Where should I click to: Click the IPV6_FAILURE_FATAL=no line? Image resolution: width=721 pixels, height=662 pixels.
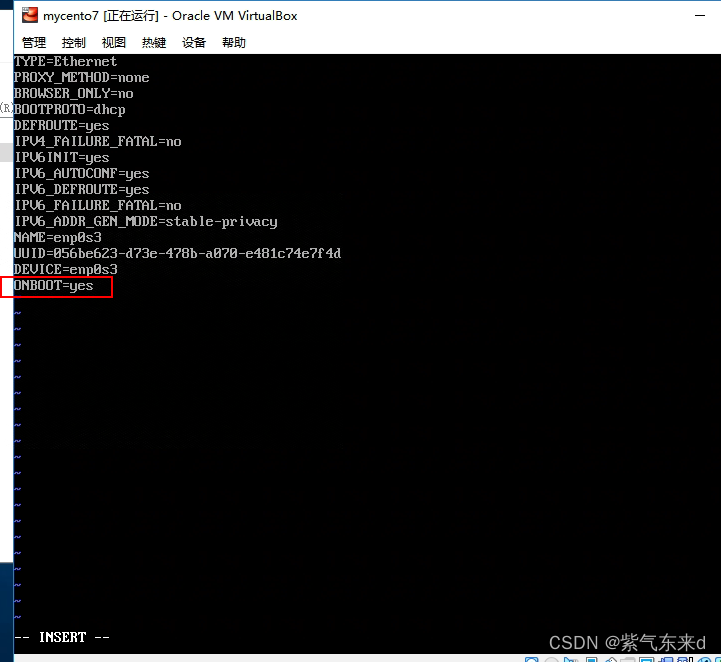pyautogui.click(x=97, y=205)
